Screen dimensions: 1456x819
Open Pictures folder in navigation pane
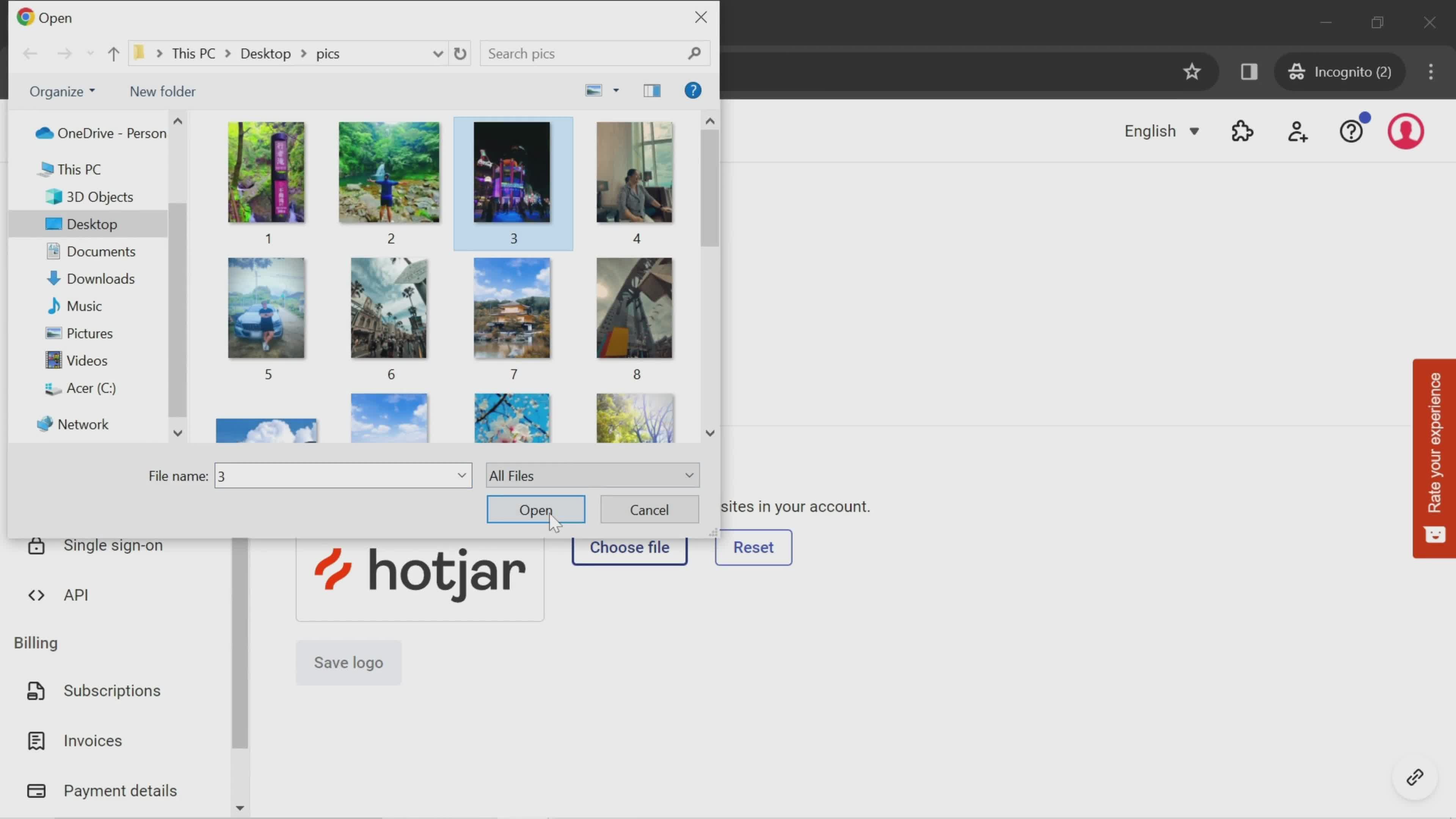pyautogui.click(x=79, y=333)
